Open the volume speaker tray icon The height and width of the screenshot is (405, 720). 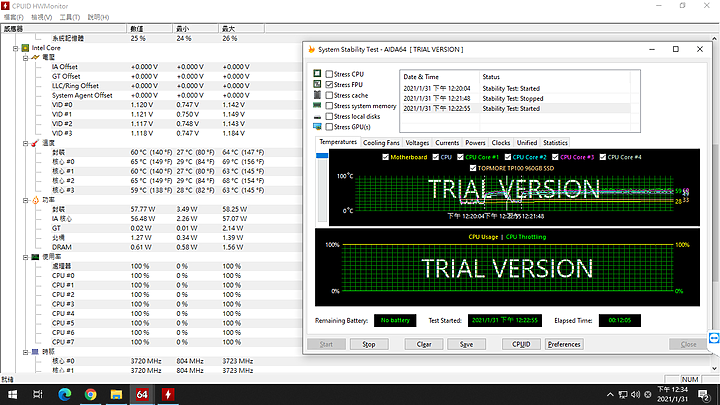tap(636, 394)
